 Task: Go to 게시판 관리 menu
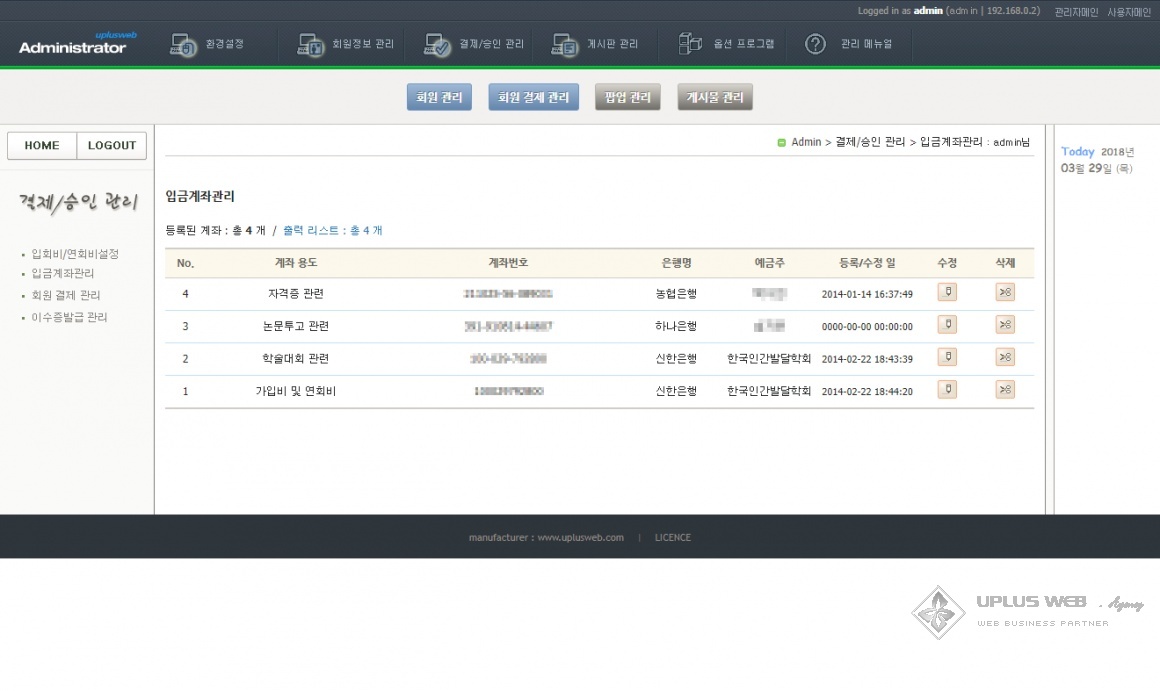tap(595, 45)
